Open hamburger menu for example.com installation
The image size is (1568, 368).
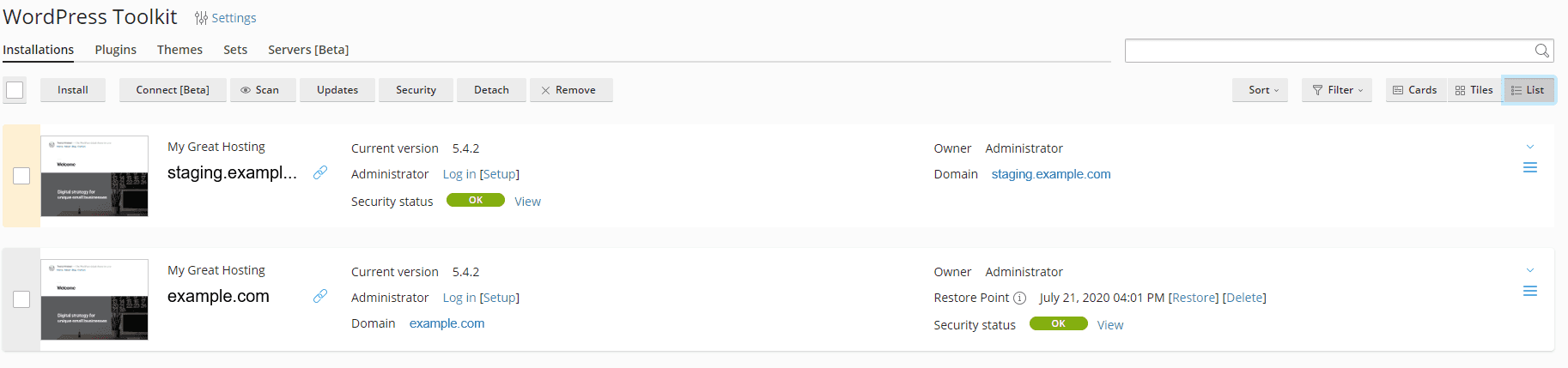point(1529,292)
